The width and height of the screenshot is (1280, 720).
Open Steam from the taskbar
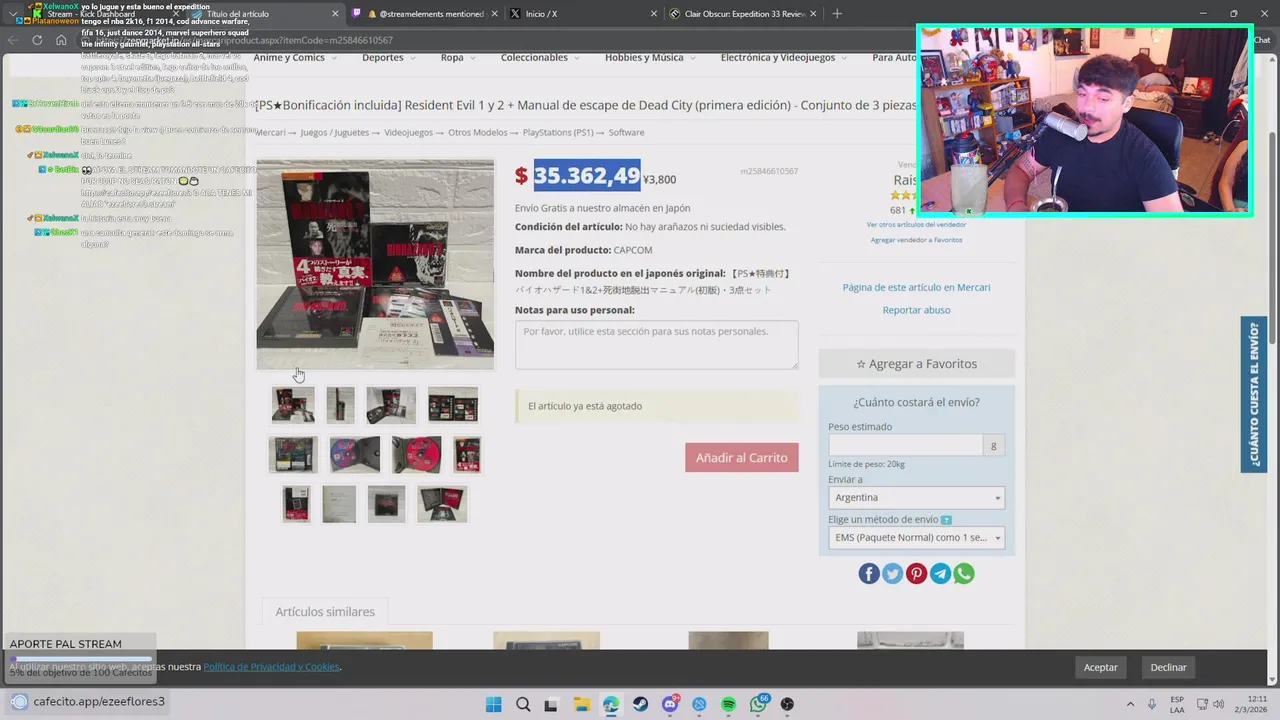click(640, 704)
